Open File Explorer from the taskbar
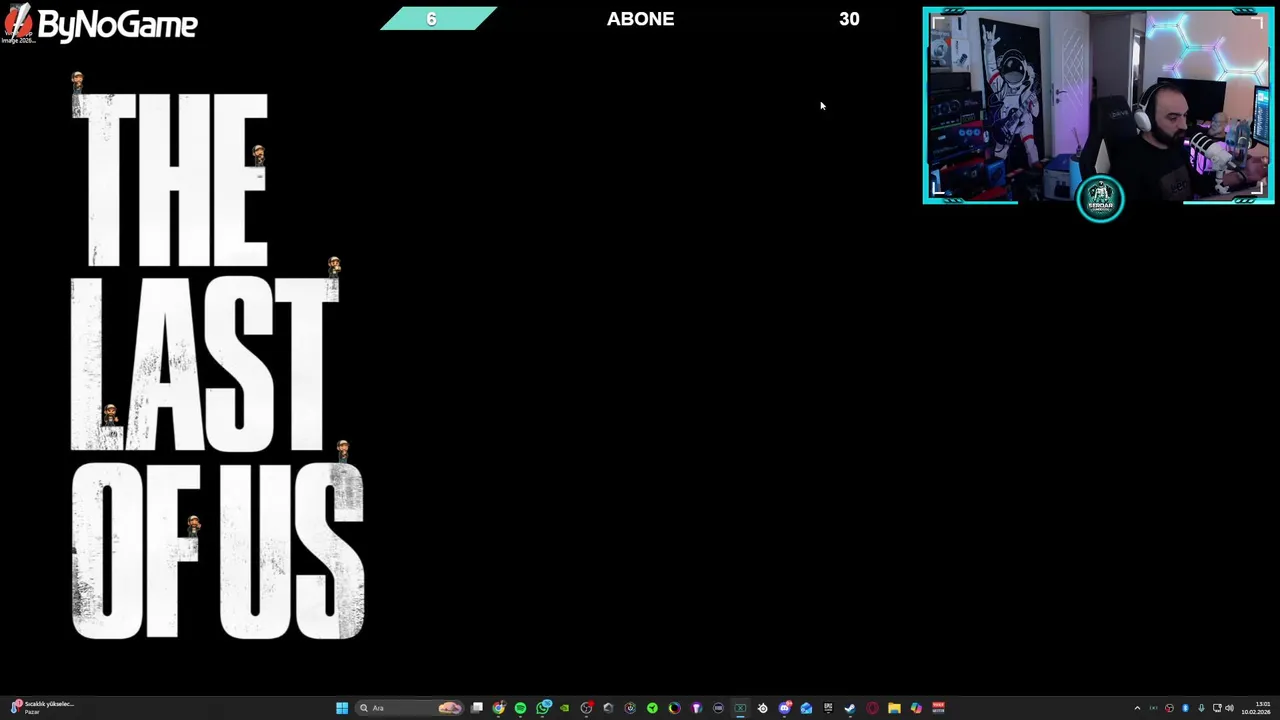Image resolution: width=1280 pixels, height=720 pixels. point(894,708)
